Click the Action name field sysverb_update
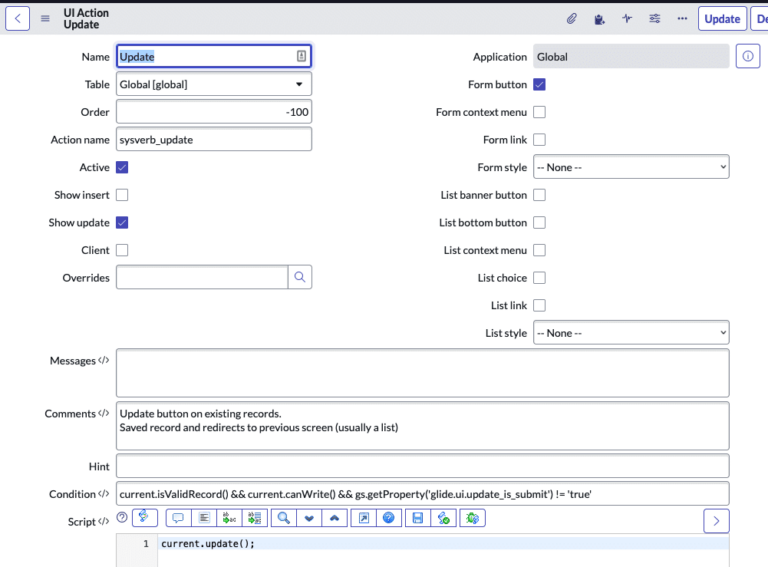 point(214,140)
